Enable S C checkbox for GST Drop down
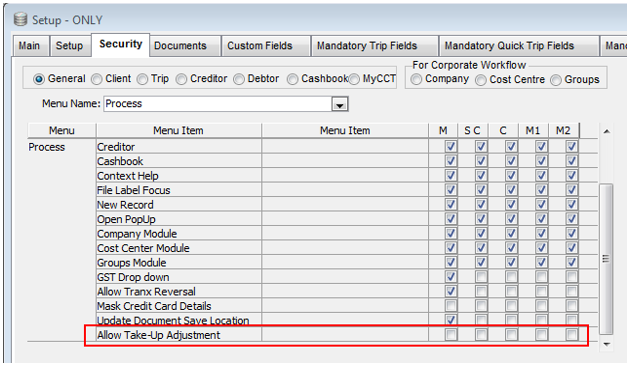The width and height of the screenshot is (629, 373). [x=481, y=276]
